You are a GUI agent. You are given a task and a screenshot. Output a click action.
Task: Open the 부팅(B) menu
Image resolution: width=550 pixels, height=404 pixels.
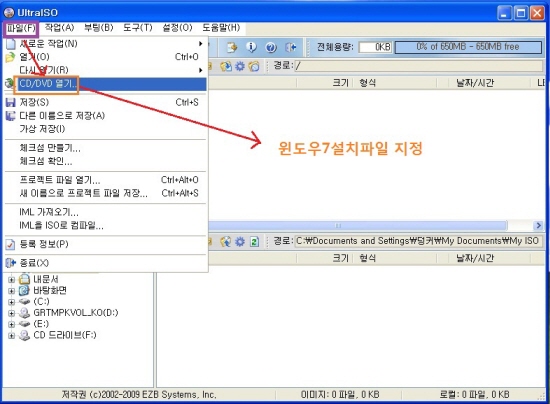[x=99, y=28]
